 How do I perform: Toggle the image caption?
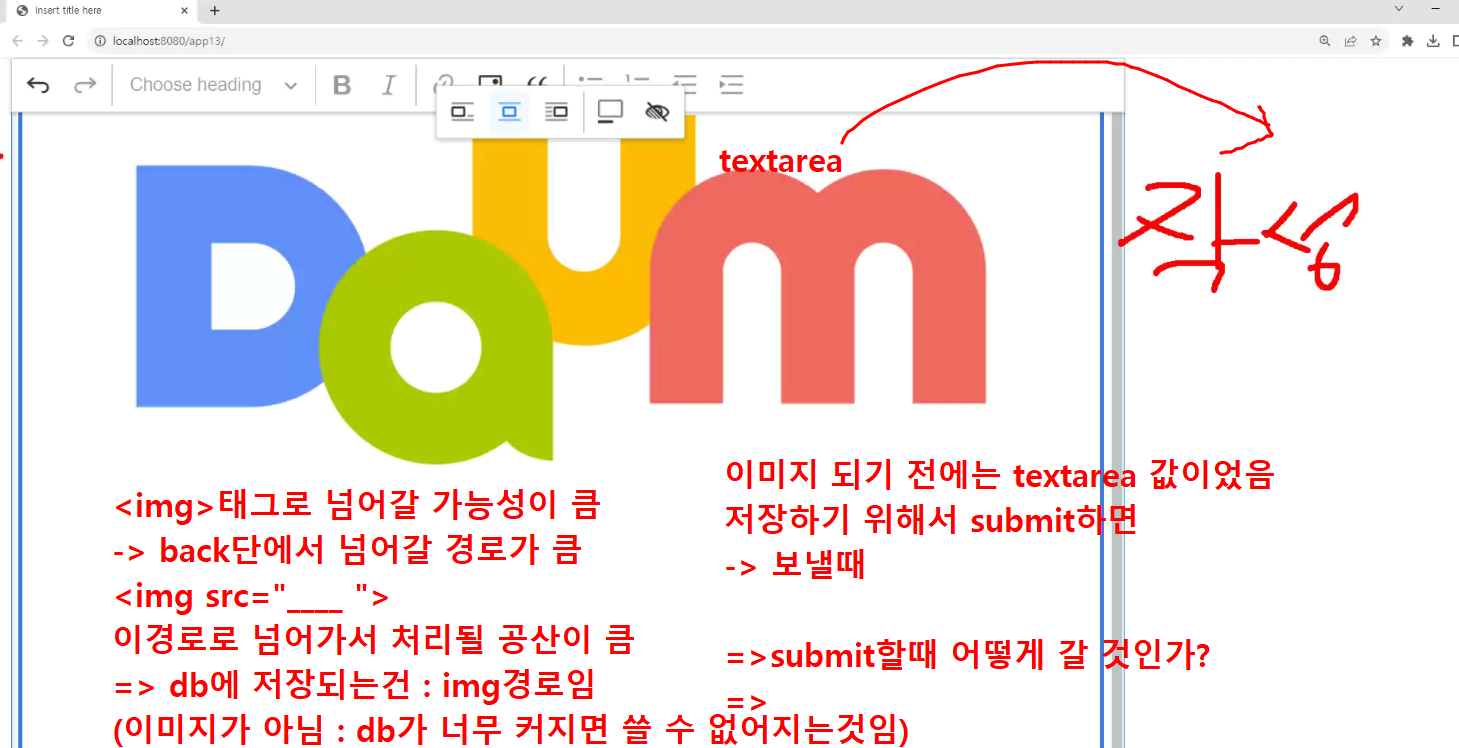pos(610,112)
